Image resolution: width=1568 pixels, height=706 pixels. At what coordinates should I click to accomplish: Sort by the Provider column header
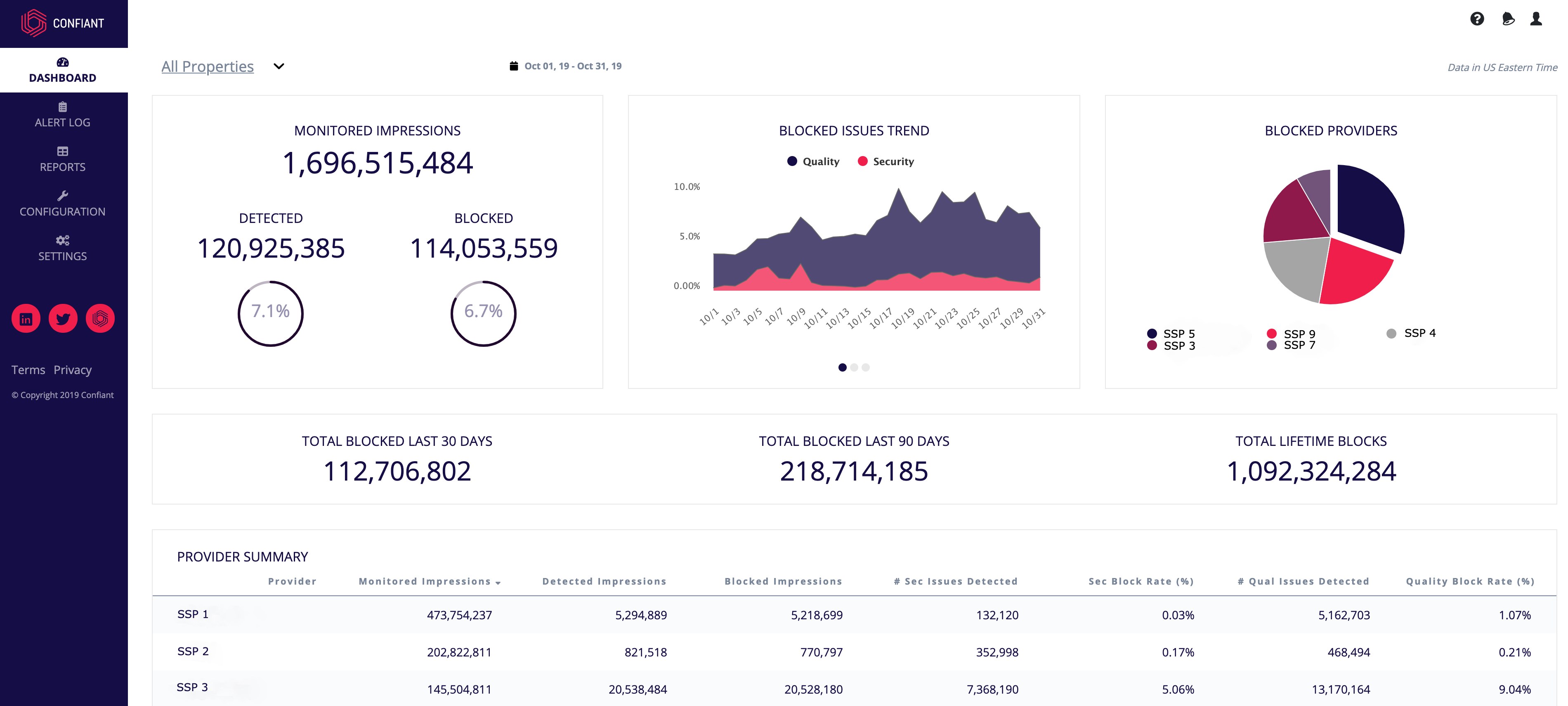(292, 581)
